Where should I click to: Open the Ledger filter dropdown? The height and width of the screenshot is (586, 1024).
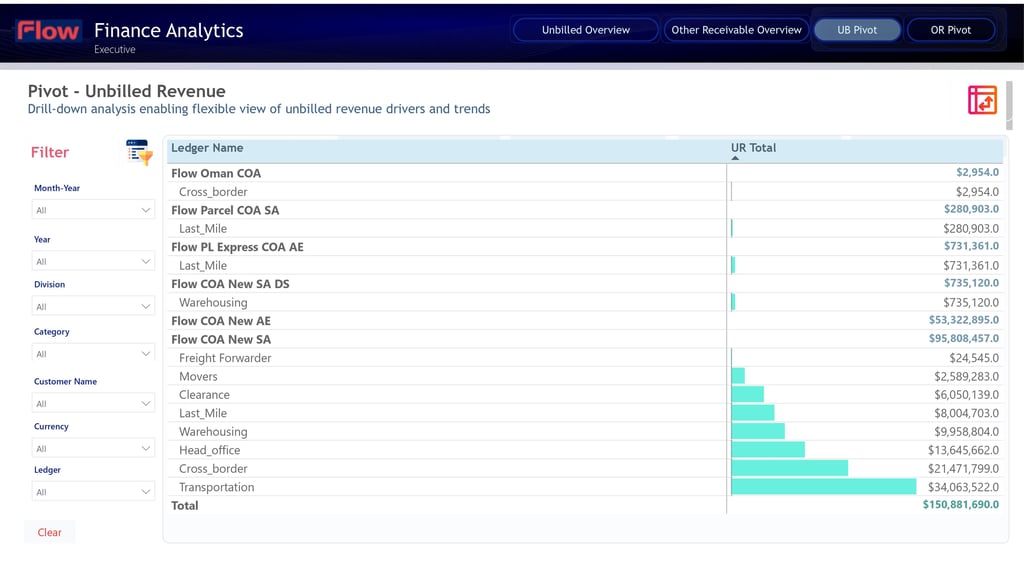[x=93, y=491]
